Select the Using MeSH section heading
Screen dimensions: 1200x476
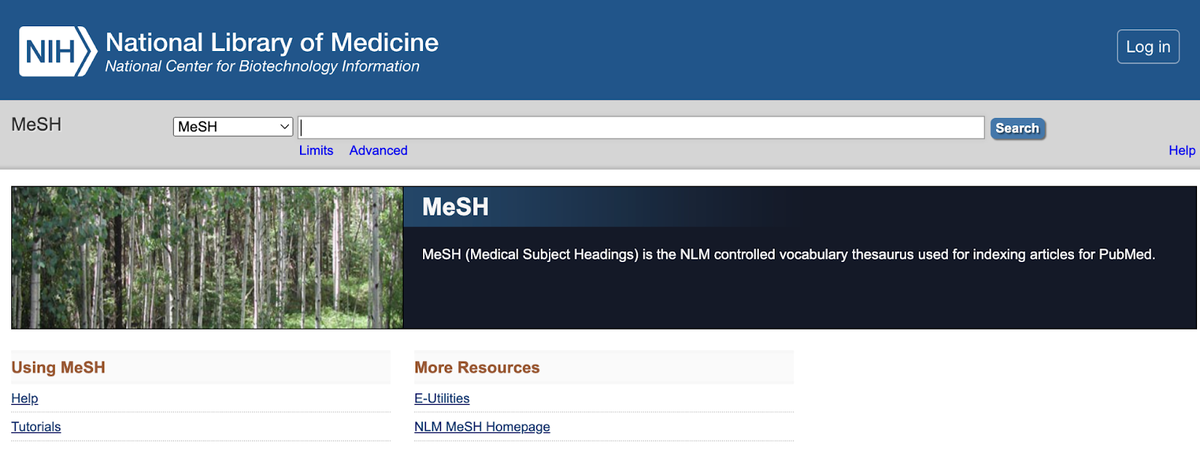[58, 368]
